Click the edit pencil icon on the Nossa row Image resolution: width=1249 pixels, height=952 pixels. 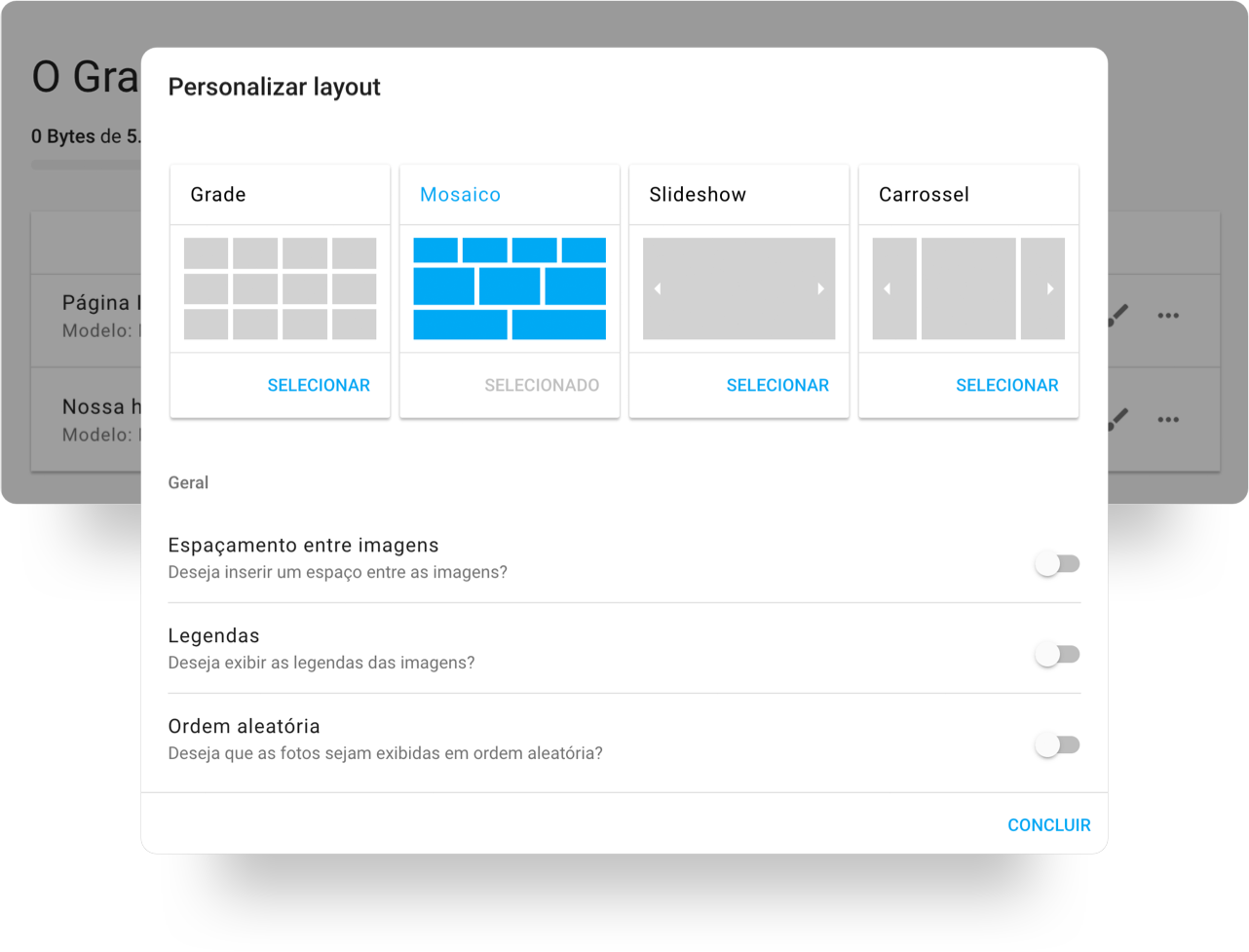coord(1119,419)
